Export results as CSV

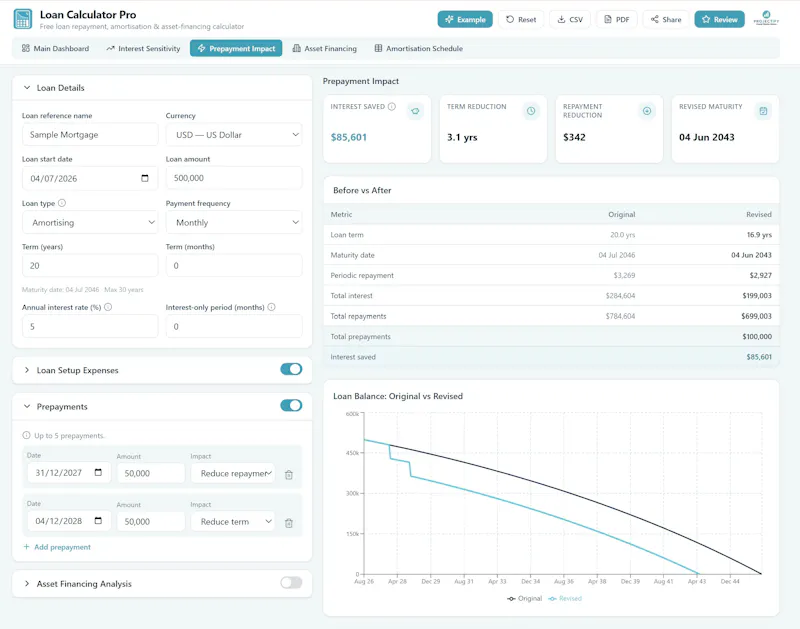[x=570, y=19]
